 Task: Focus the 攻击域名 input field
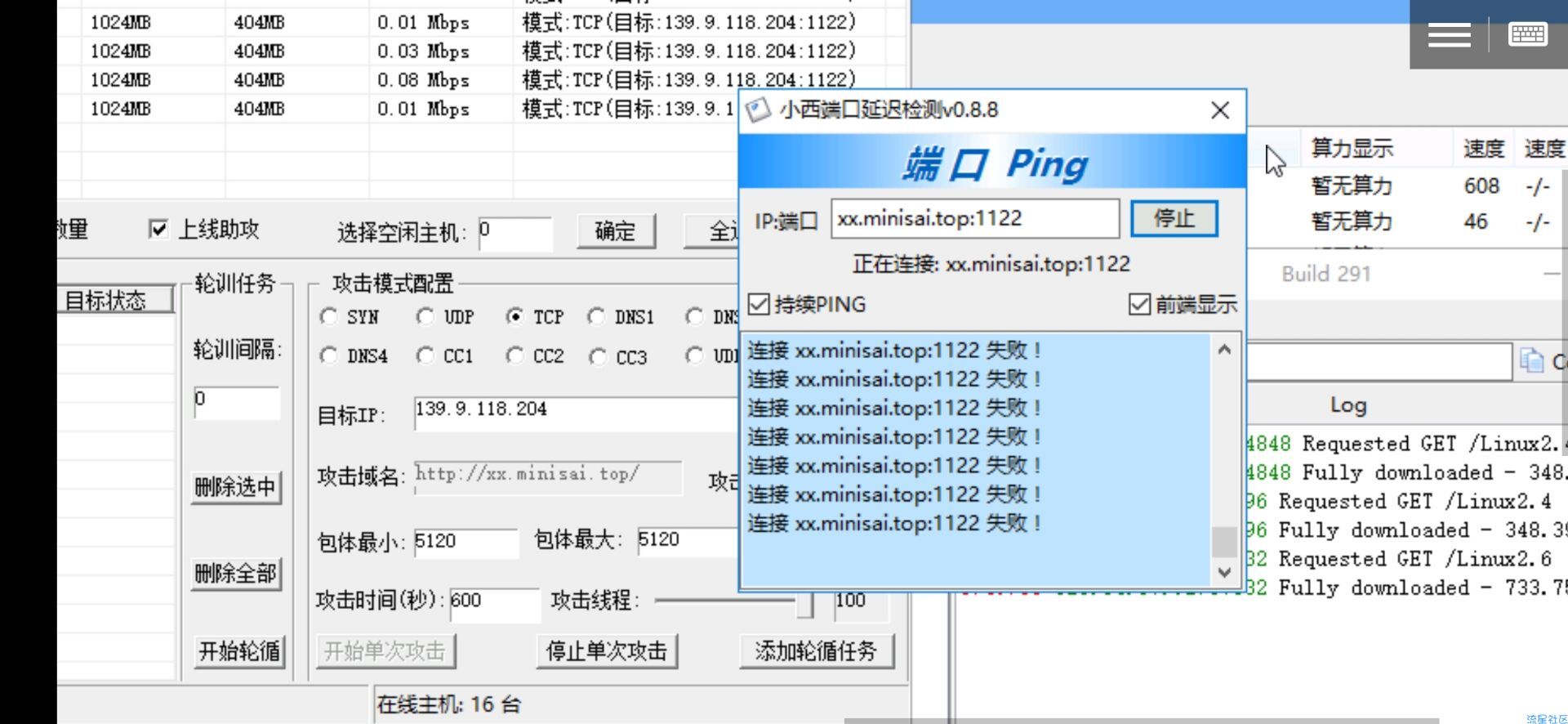(x=548, y=477)
